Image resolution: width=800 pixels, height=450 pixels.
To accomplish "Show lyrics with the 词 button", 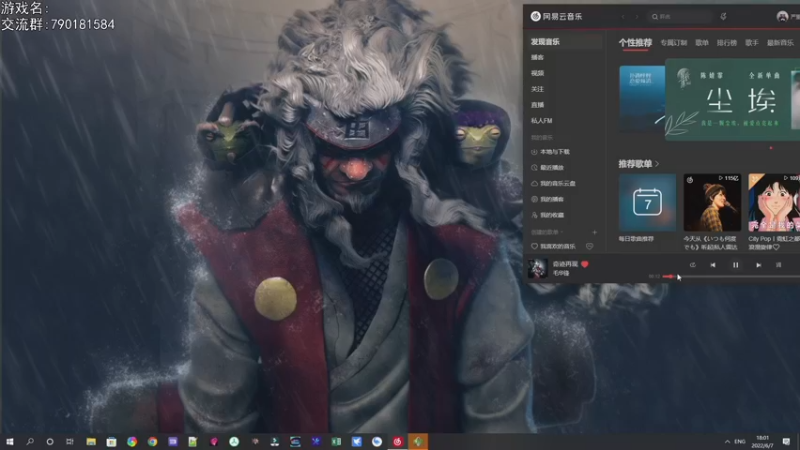I will click(x=779, y=265).
